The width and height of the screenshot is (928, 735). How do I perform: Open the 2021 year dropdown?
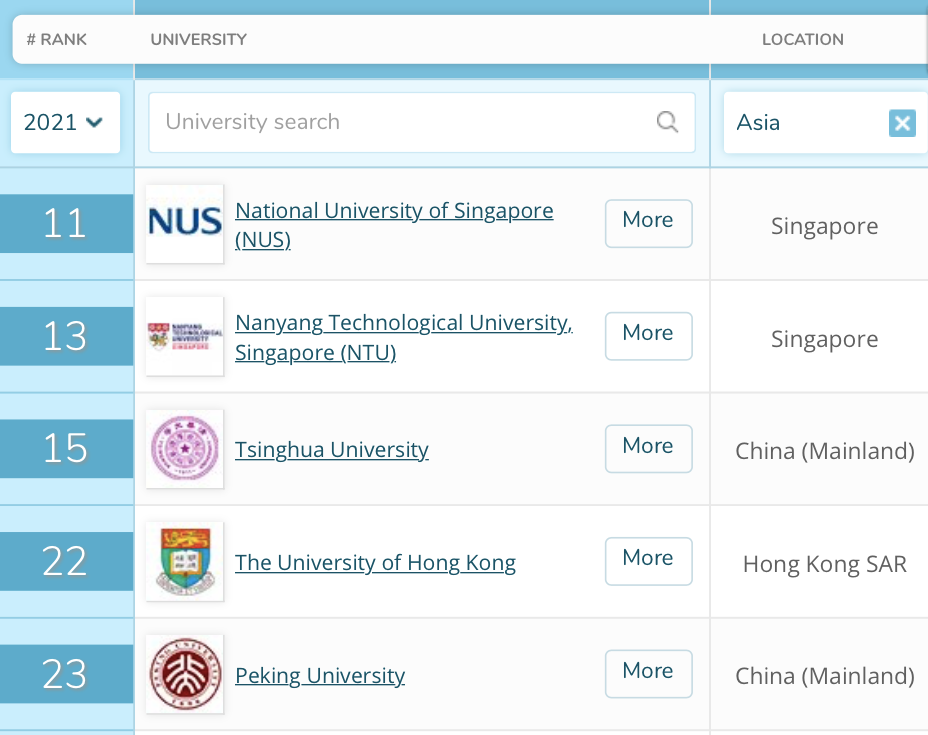65,122
